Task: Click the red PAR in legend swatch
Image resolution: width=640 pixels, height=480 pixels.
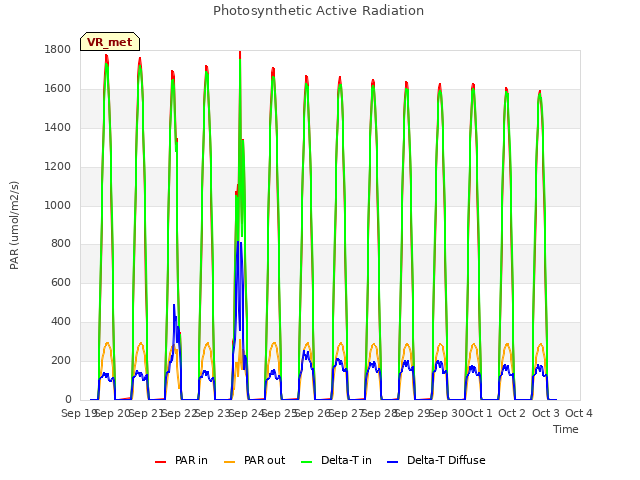Action: click(x=160, y=462)
